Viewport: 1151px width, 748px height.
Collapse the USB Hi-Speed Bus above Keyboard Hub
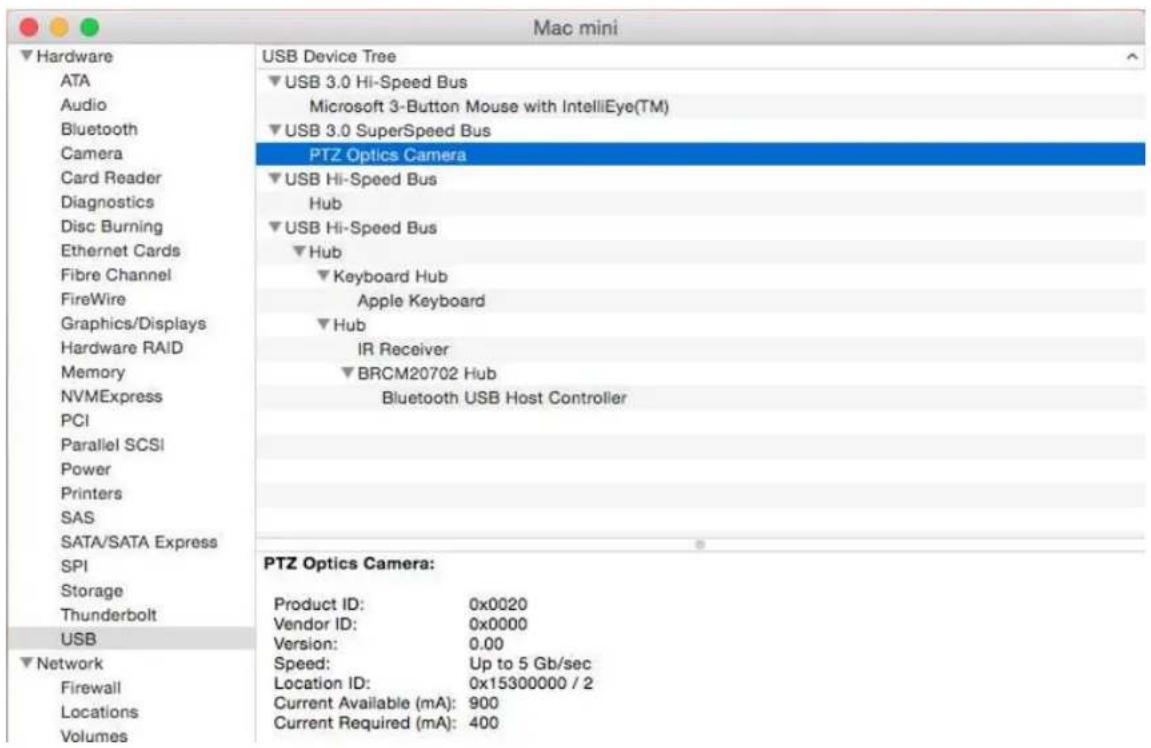(275, 228)
